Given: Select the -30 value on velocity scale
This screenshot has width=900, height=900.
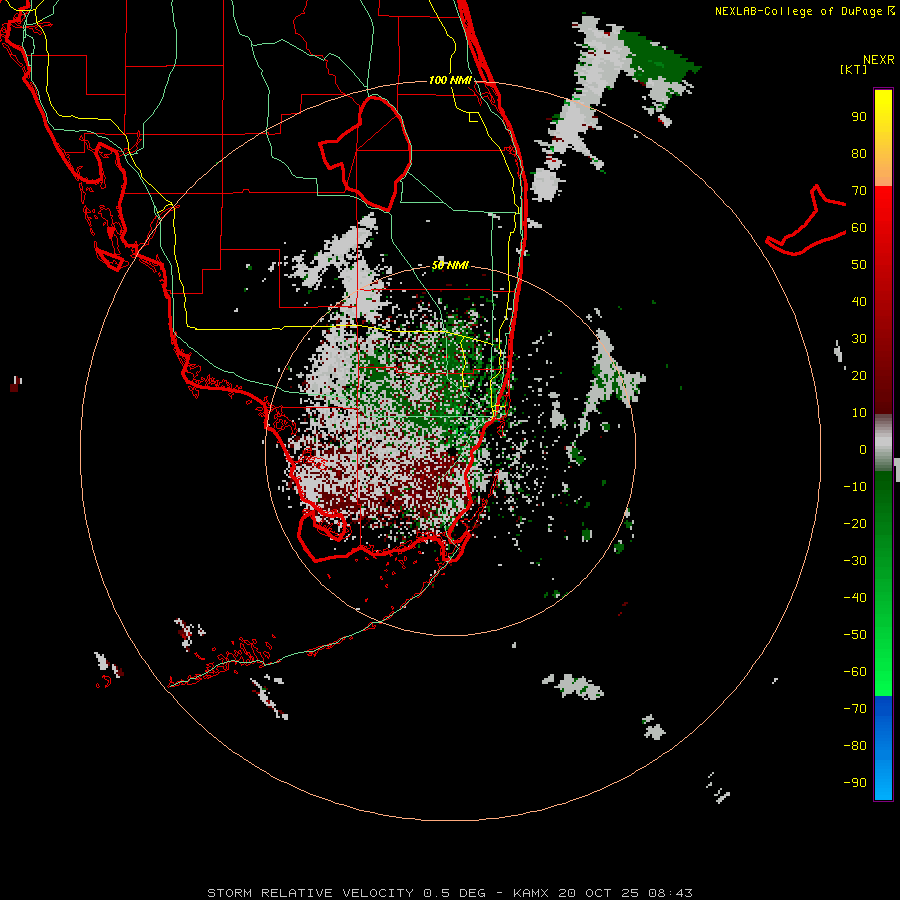Looking at the screenshot, I should (x=855, y=561).
